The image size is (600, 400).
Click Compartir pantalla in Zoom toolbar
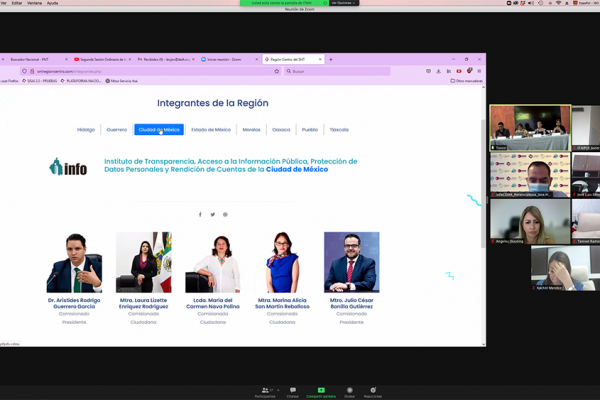321,392
